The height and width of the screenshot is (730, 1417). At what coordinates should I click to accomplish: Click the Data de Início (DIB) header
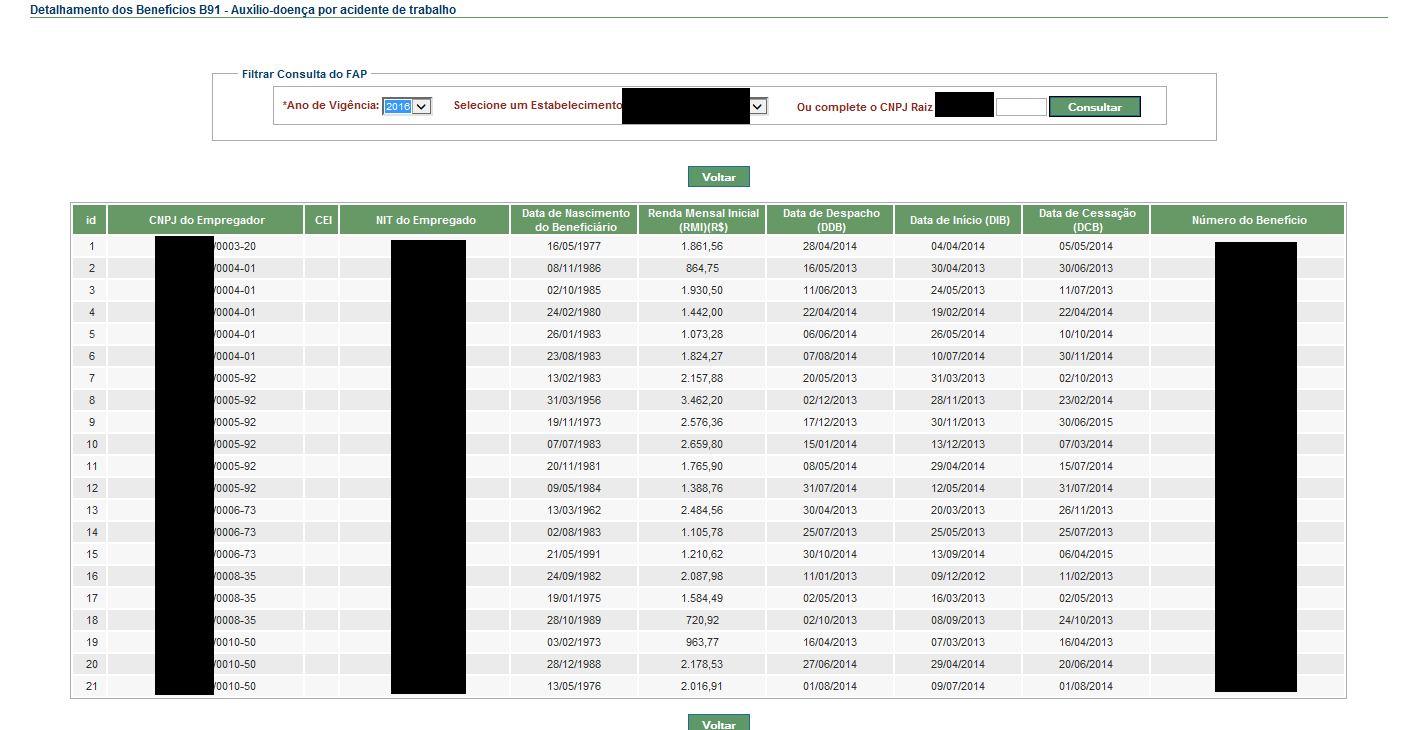click(x=959, y=220)
